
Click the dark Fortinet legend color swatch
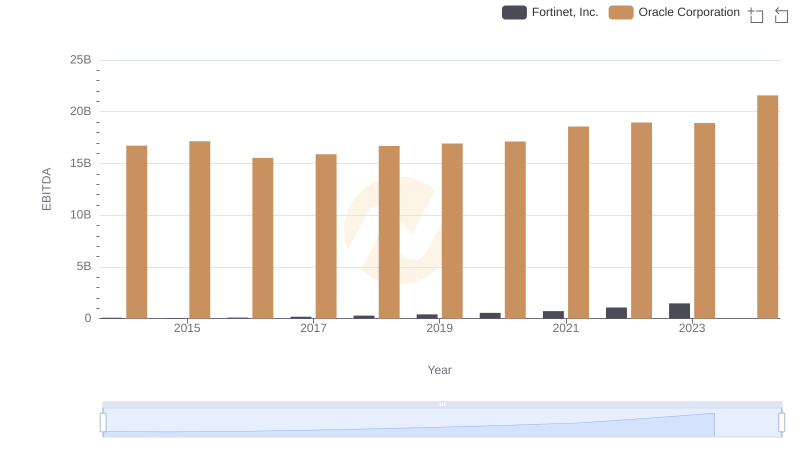point(514,12)
